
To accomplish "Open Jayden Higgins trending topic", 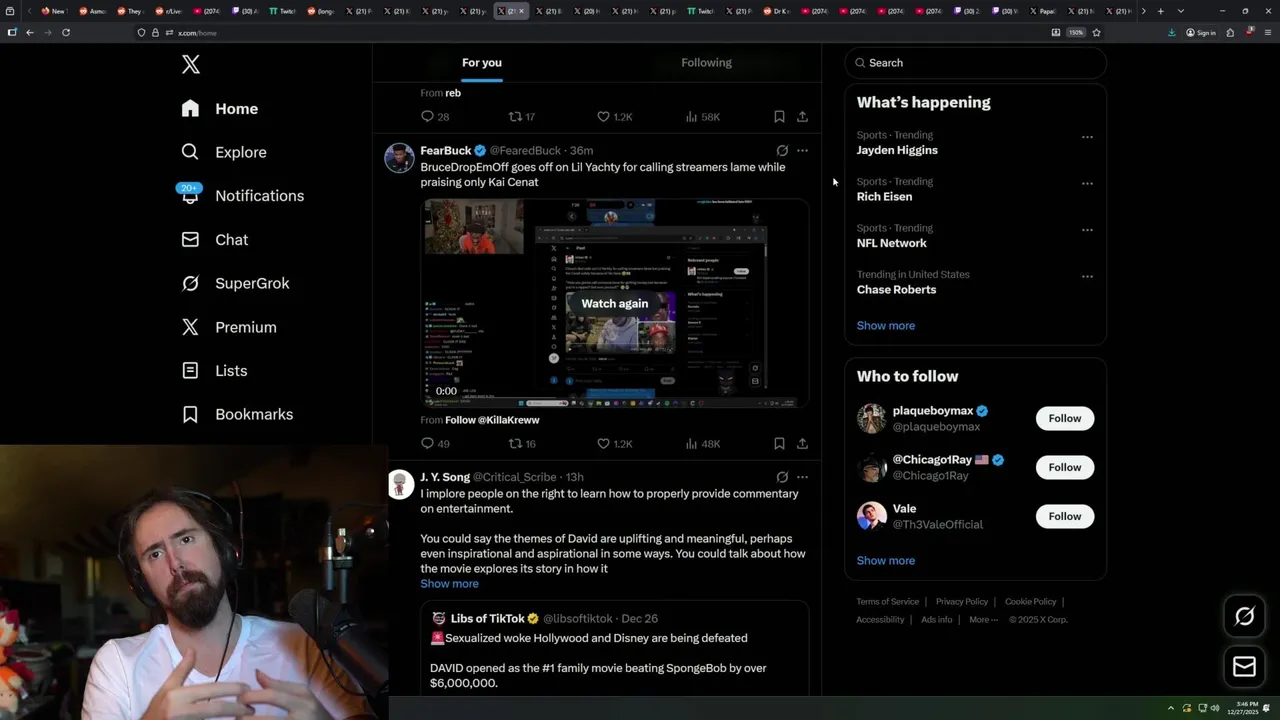I will click(897, 150).
